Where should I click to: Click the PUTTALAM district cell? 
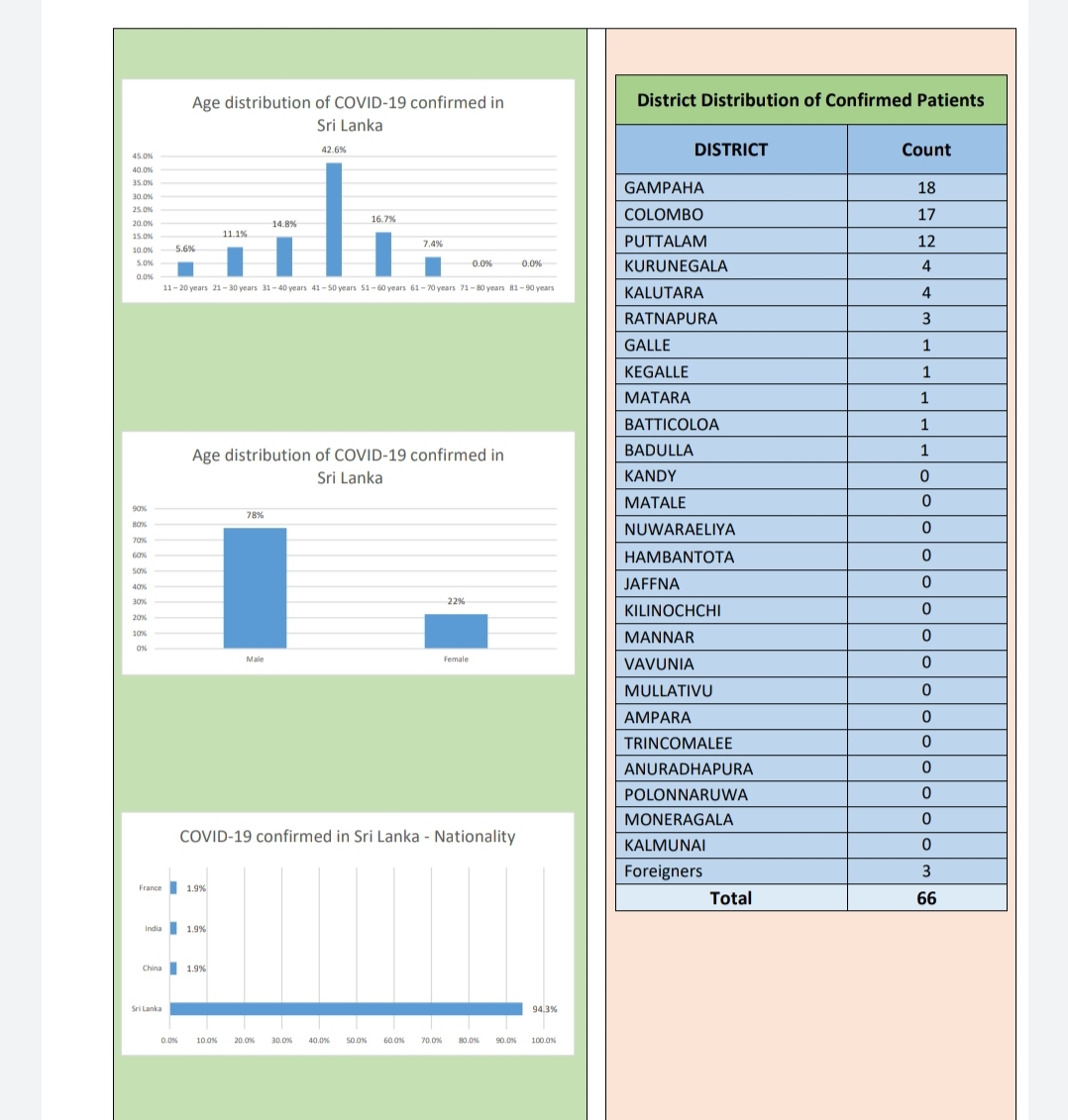731,241
